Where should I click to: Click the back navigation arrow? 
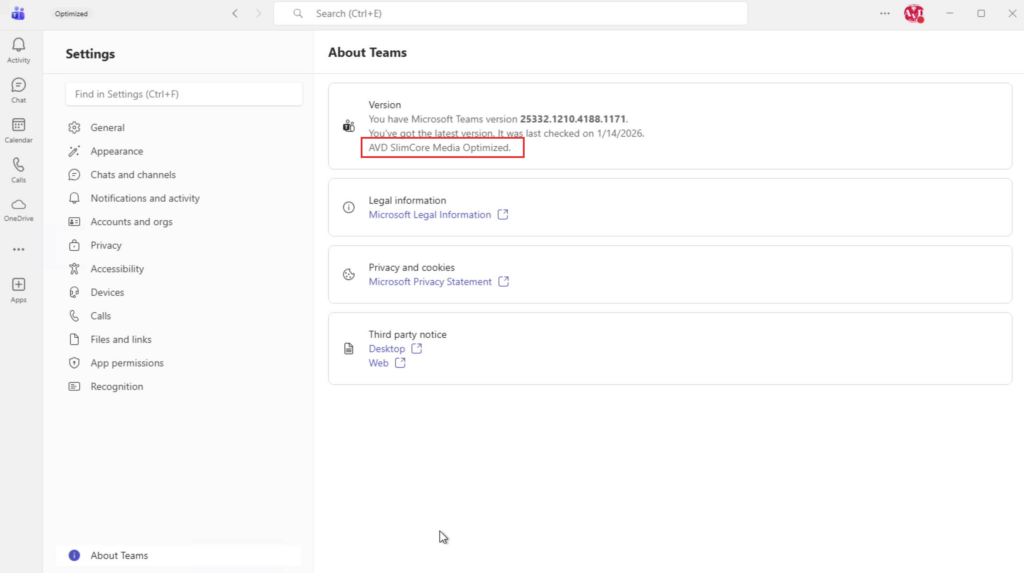pos(235,14)
